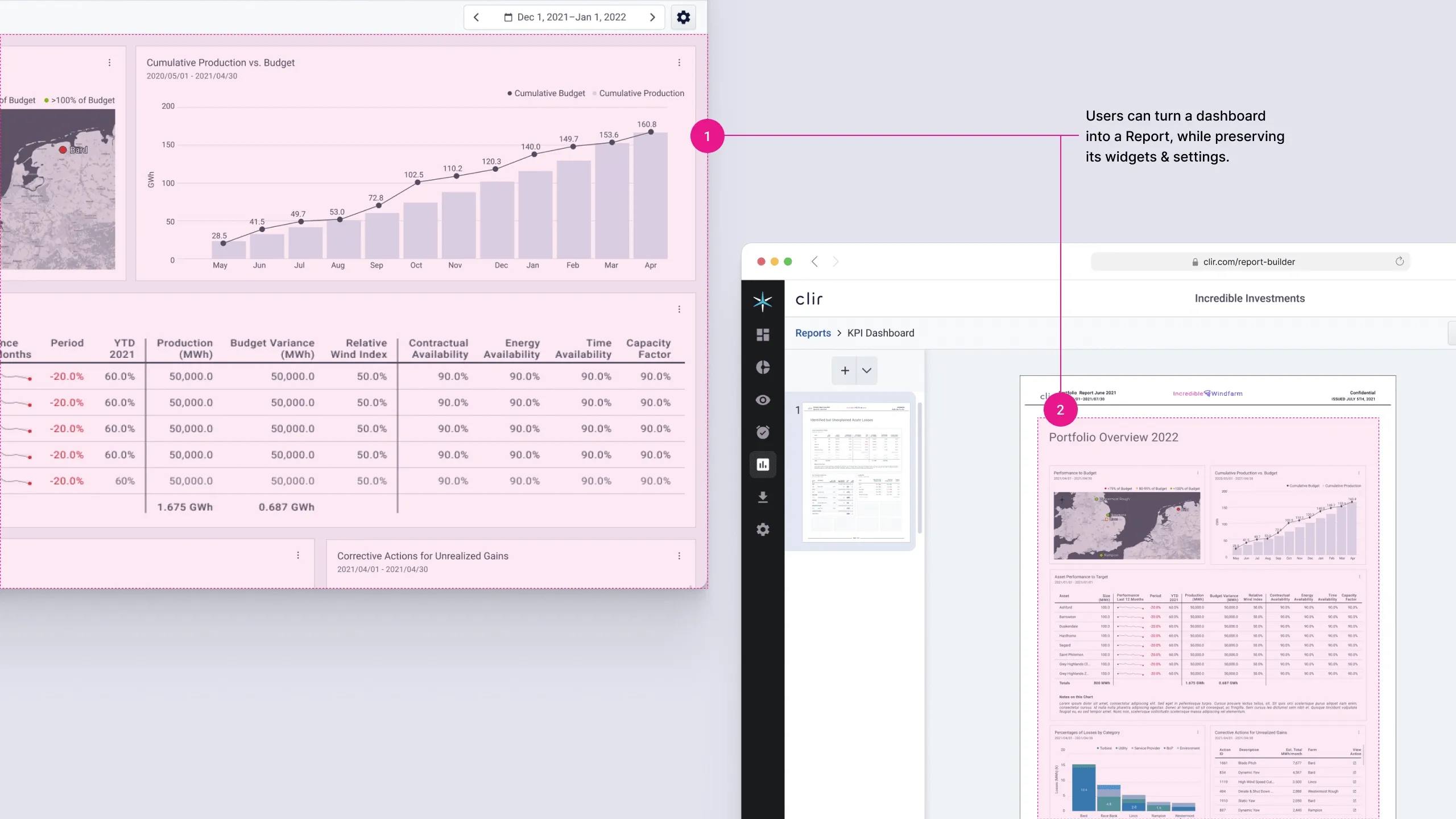The height and width of the screenshot is (819, 1456).
Task: Select April bar in cumulative chart
Action: 651,196
